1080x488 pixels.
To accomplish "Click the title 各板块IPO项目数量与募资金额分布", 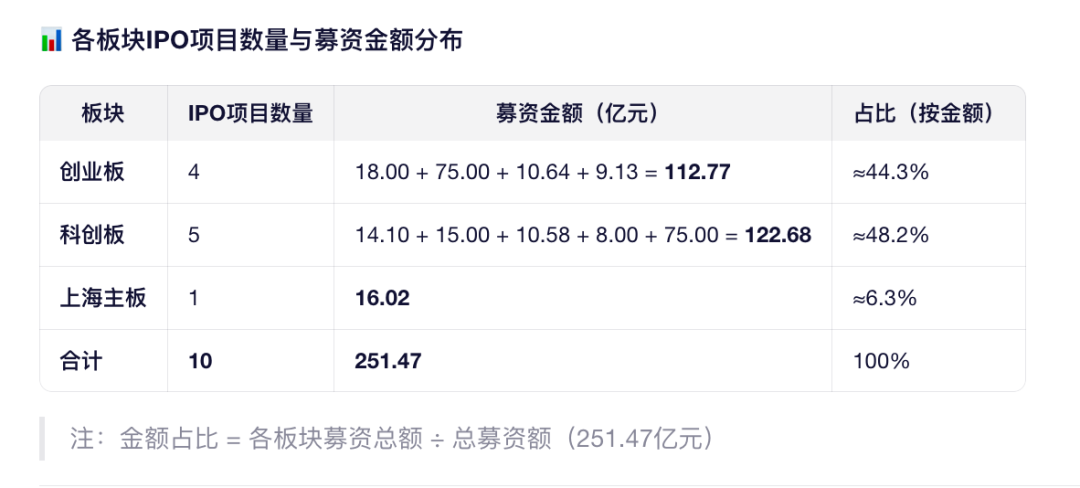I will coord(267,41).
